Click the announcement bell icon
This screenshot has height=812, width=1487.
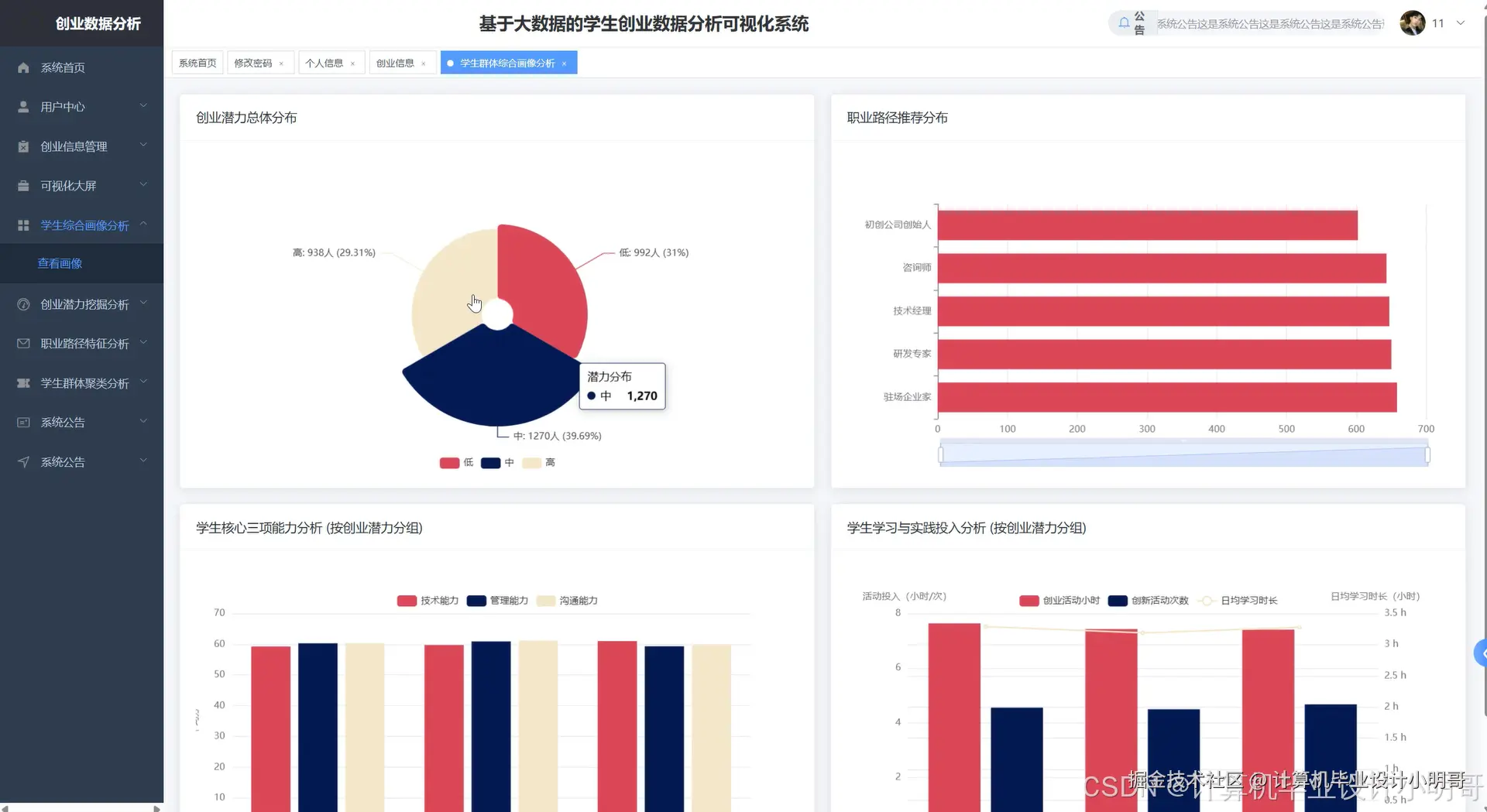coord(1124,23)
